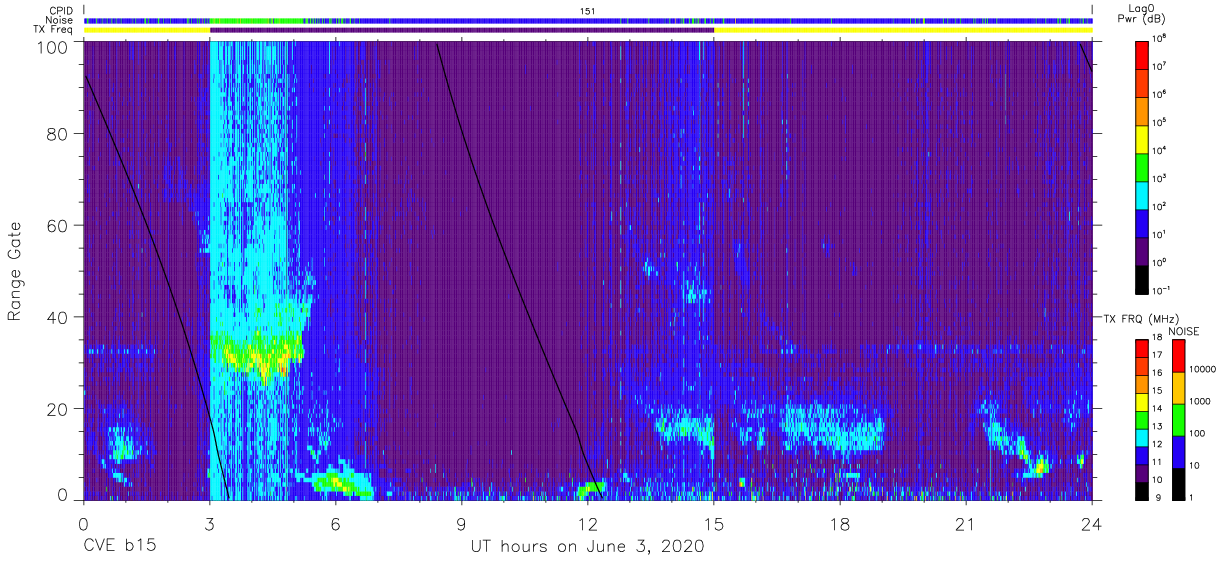This screenshot has width=1228, height=567.
Task: Pick the yellow segment of the TX FRQ colorbar
Action: click(1142, 401)
